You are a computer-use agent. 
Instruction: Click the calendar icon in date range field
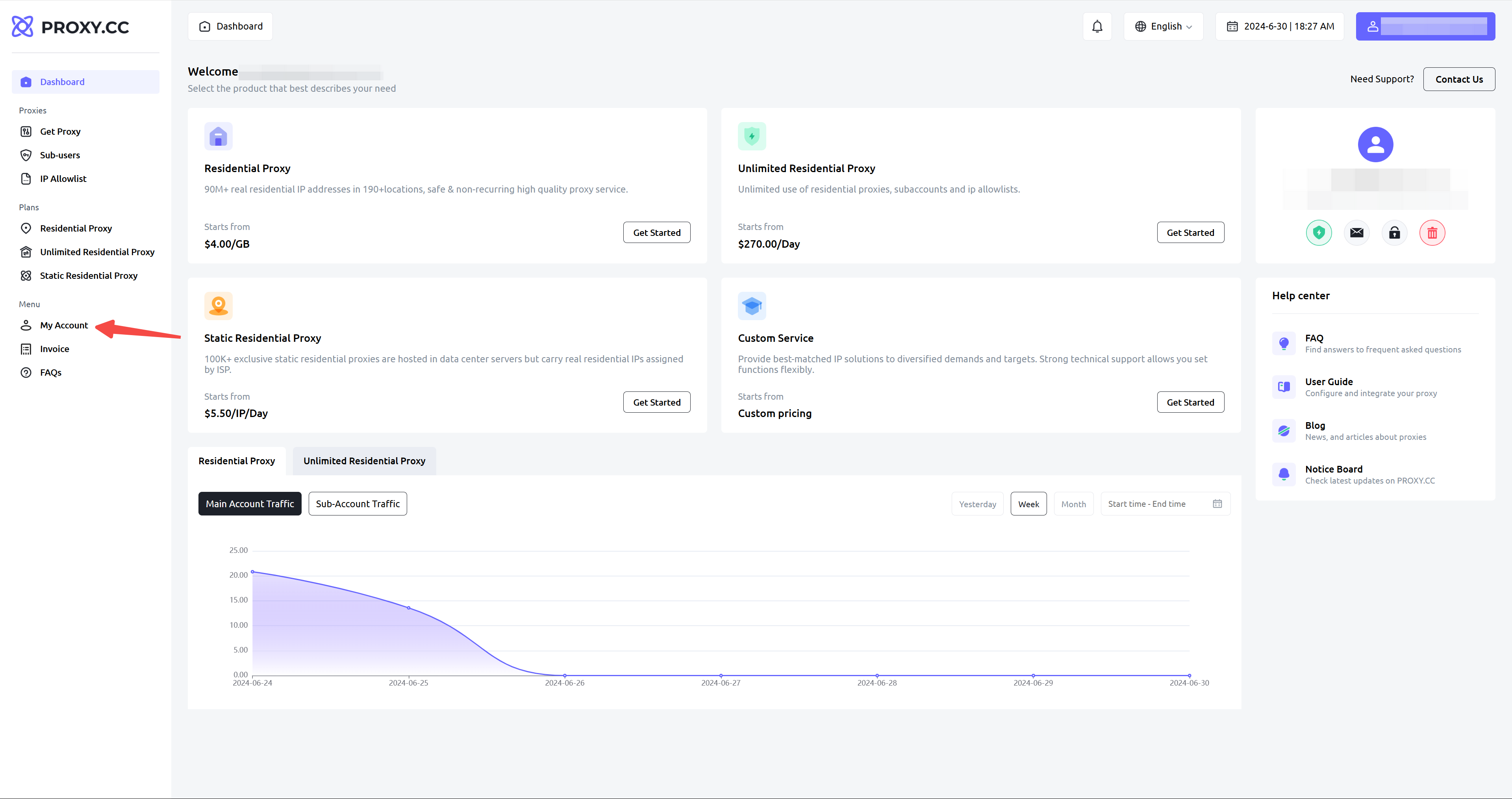coord(1217,504)
